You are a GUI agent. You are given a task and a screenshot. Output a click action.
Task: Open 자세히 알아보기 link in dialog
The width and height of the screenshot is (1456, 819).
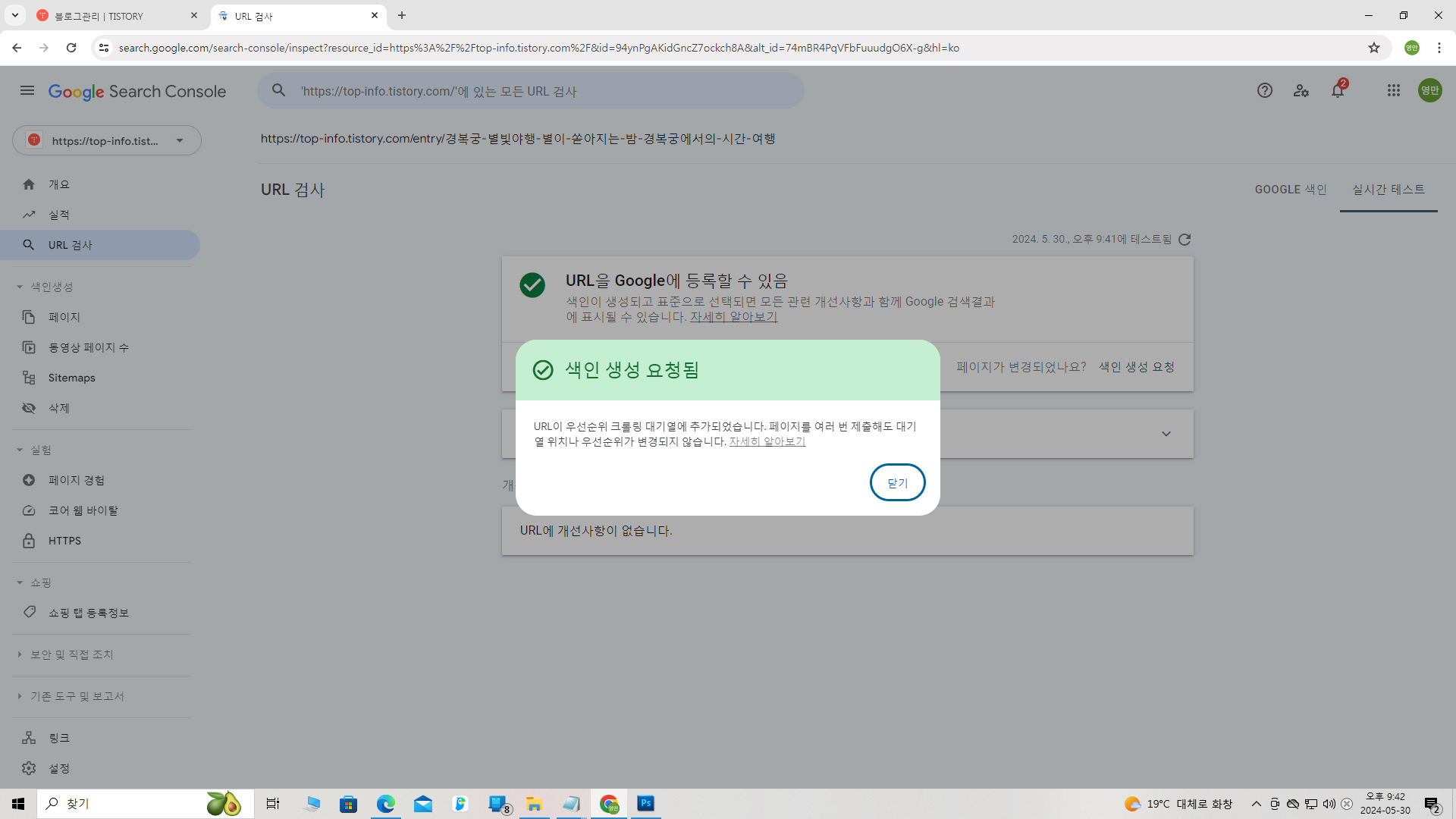[767, 441]
